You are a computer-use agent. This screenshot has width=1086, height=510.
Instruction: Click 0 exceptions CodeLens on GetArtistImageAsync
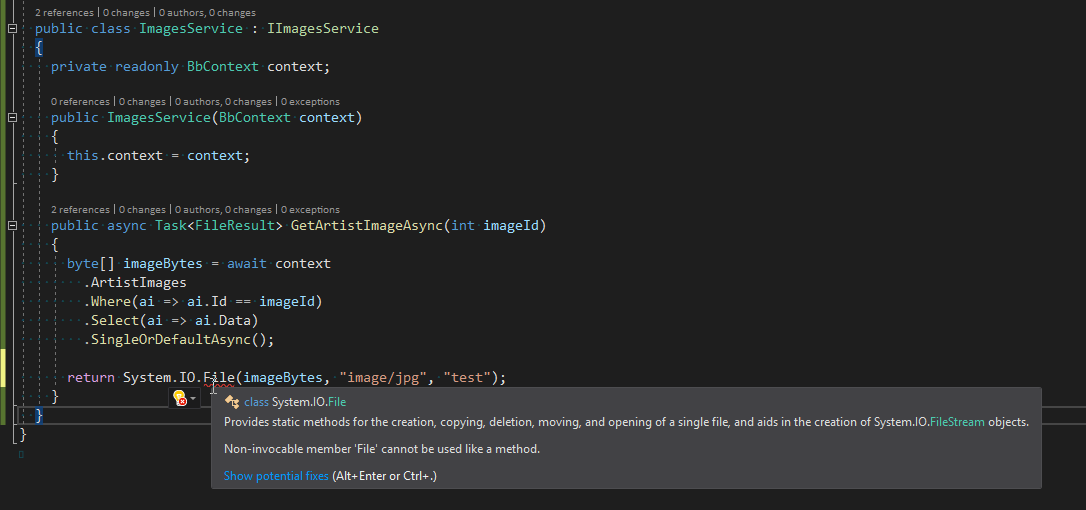coord(310,209)
